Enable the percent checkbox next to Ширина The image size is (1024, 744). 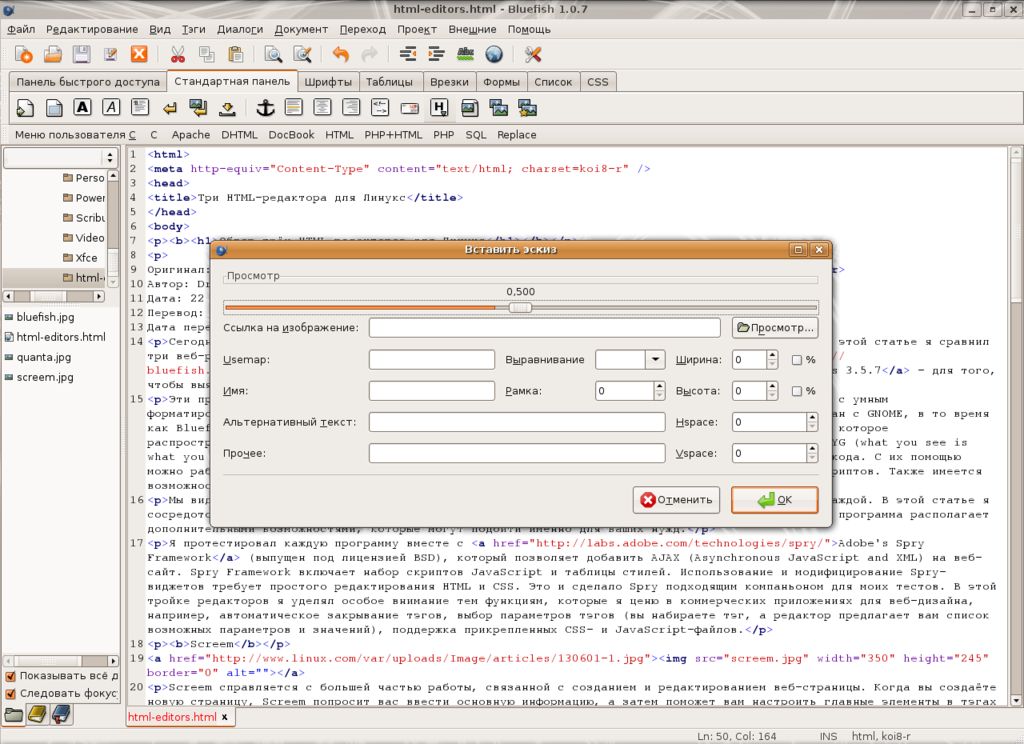point(797,360)
